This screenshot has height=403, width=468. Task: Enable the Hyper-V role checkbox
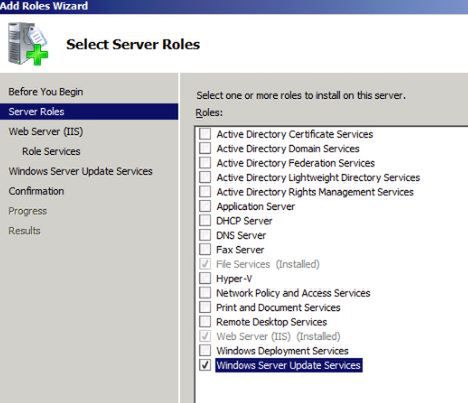[x=205, y=278]
